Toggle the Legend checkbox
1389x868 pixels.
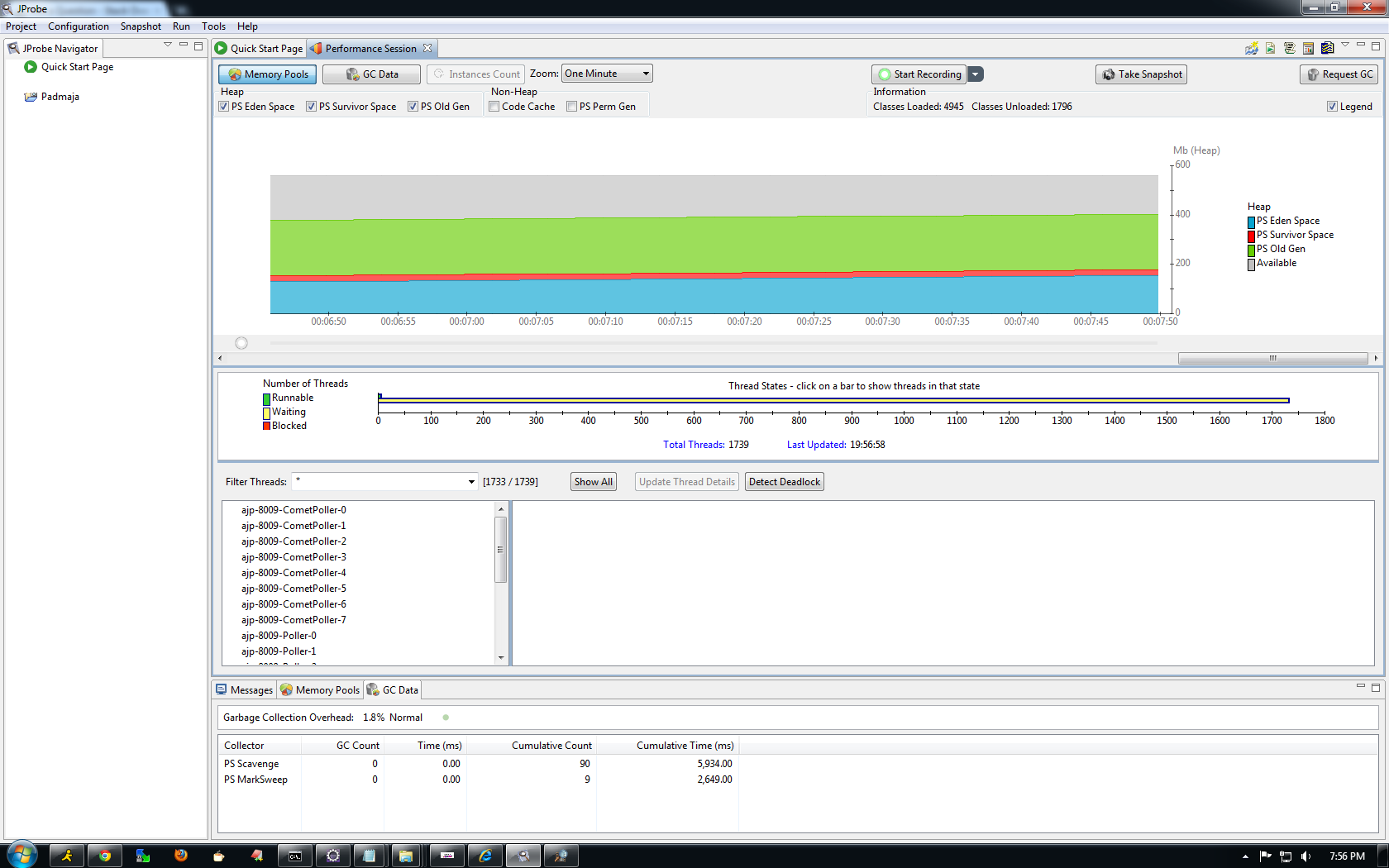tap(1333, 107)
